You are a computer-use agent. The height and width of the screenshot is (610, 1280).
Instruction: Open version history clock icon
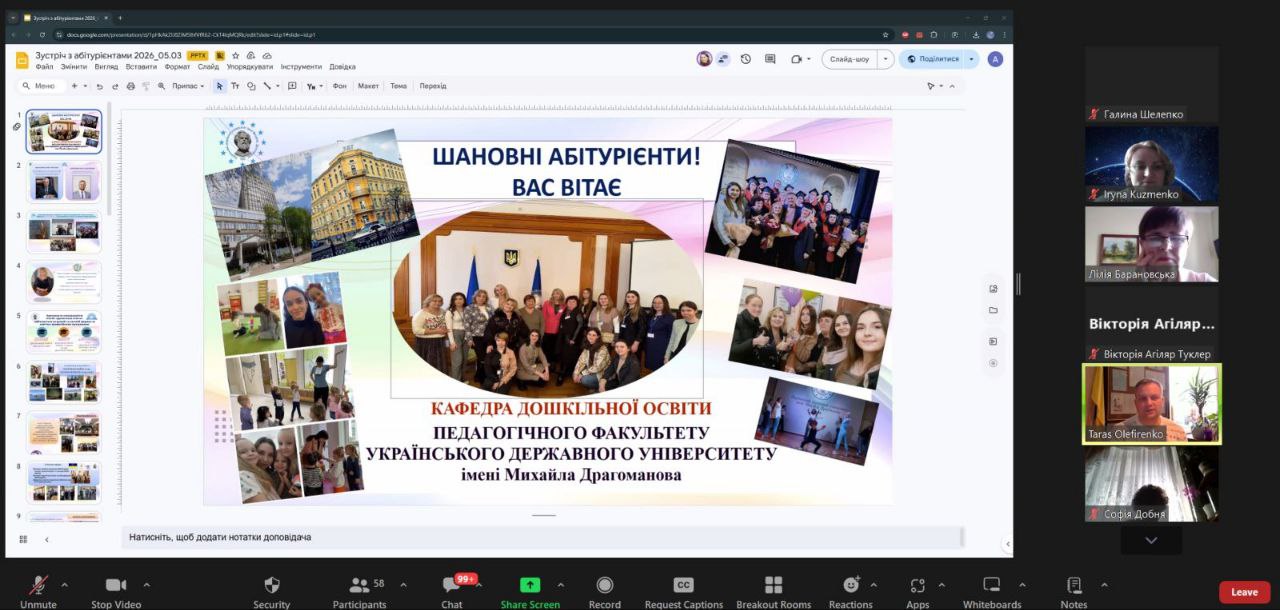[745, 59]
